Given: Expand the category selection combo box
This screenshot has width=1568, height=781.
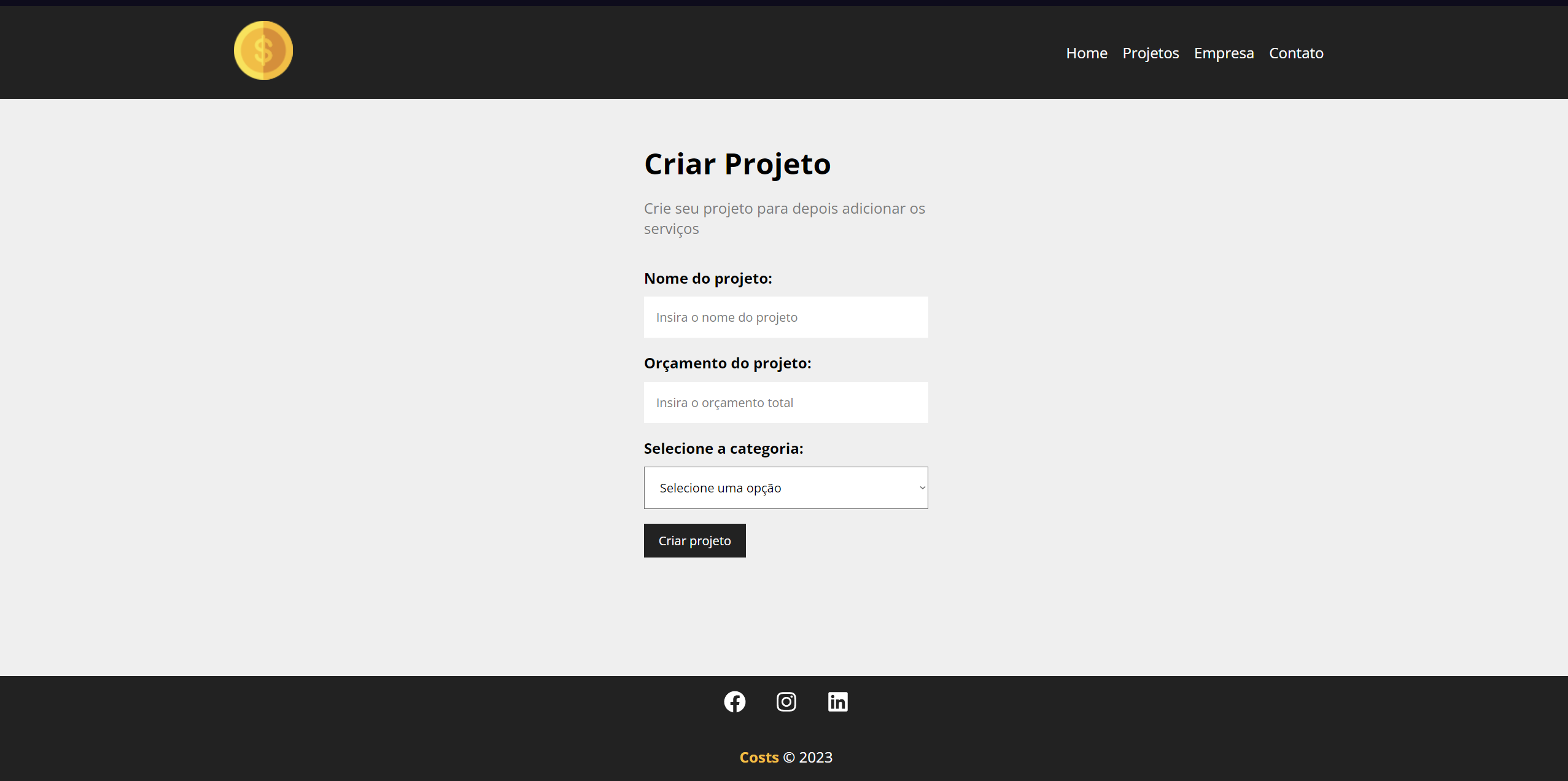Looking at the screenshot, I should click(x=786, y=488).
